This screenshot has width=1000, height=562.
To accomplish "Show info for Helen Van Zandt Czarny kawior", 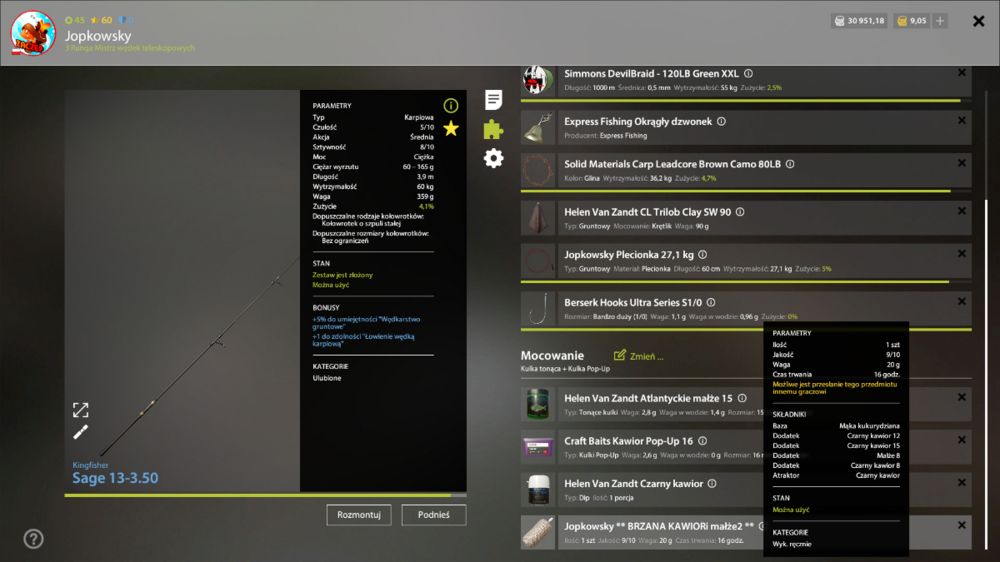I will point(711,484).
